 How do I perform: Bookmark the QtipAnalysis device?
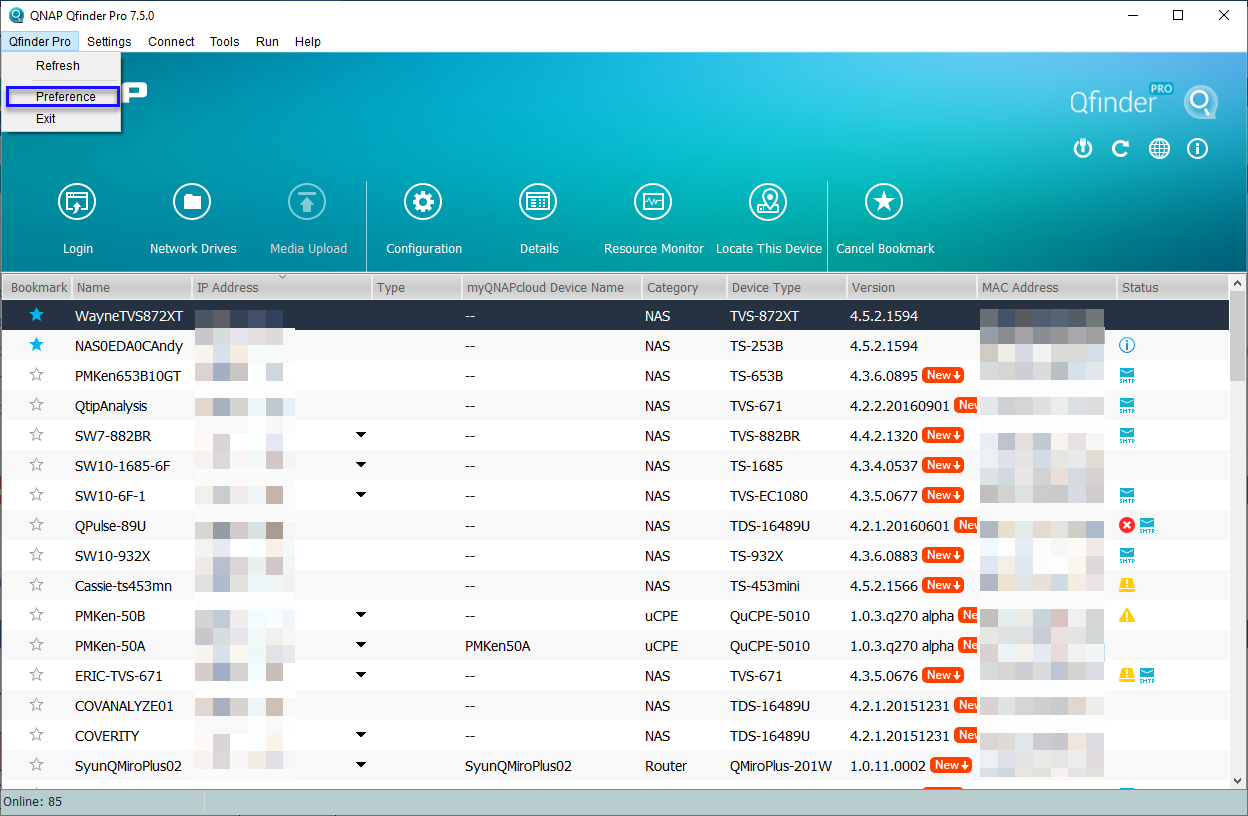pyautogui.click(x=37, y=405)
